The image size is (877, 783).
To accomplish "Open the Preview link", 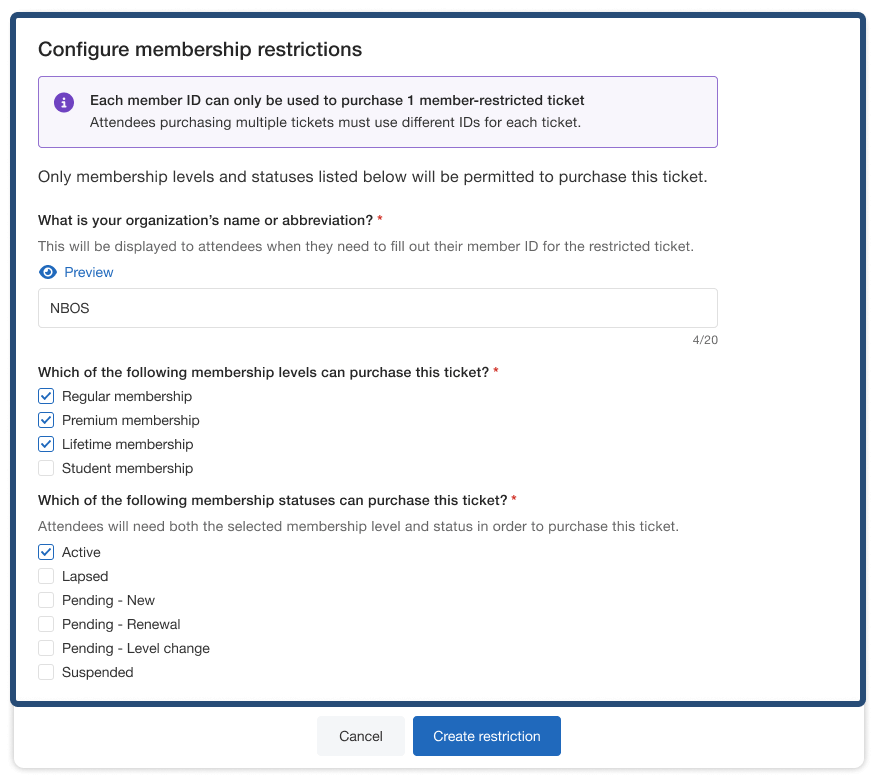I will coord(89,272).
